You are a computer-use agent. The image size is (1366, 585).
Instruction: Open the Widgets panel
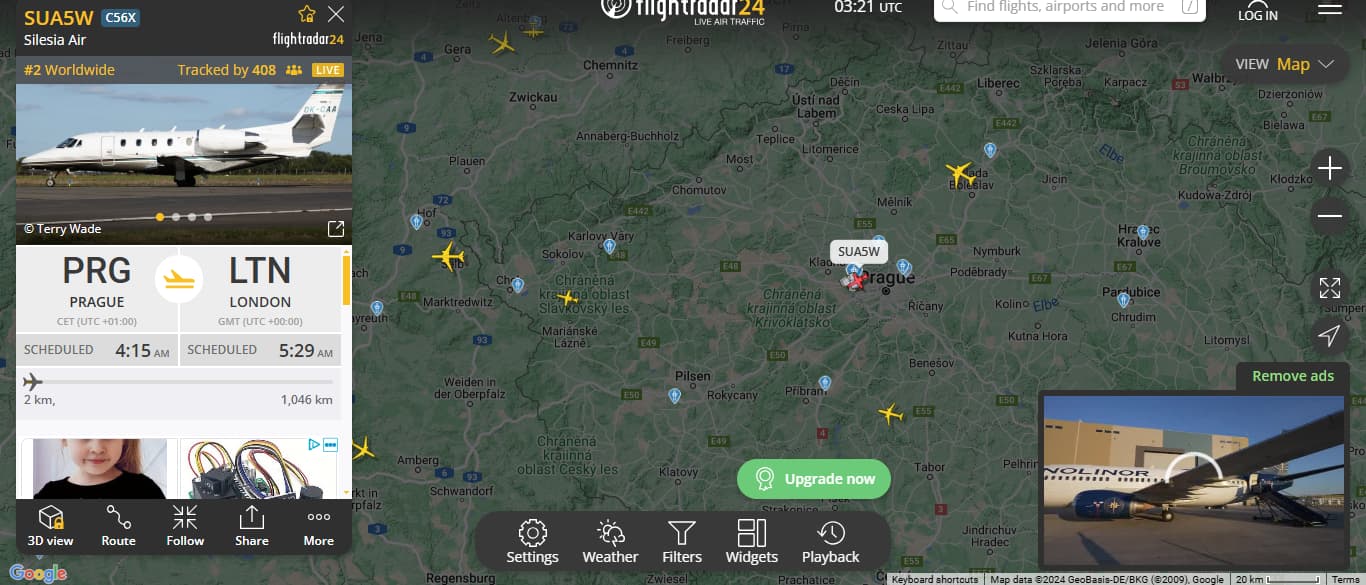[751, 541]
